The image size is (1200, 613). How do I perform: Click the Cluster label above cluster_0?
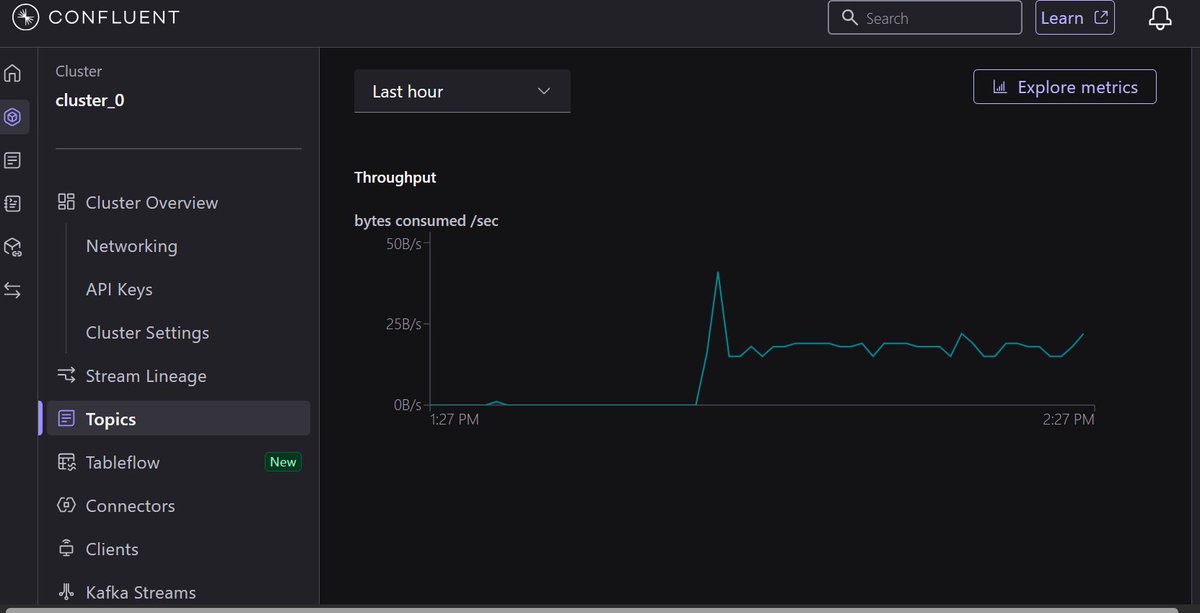[79, 71]
